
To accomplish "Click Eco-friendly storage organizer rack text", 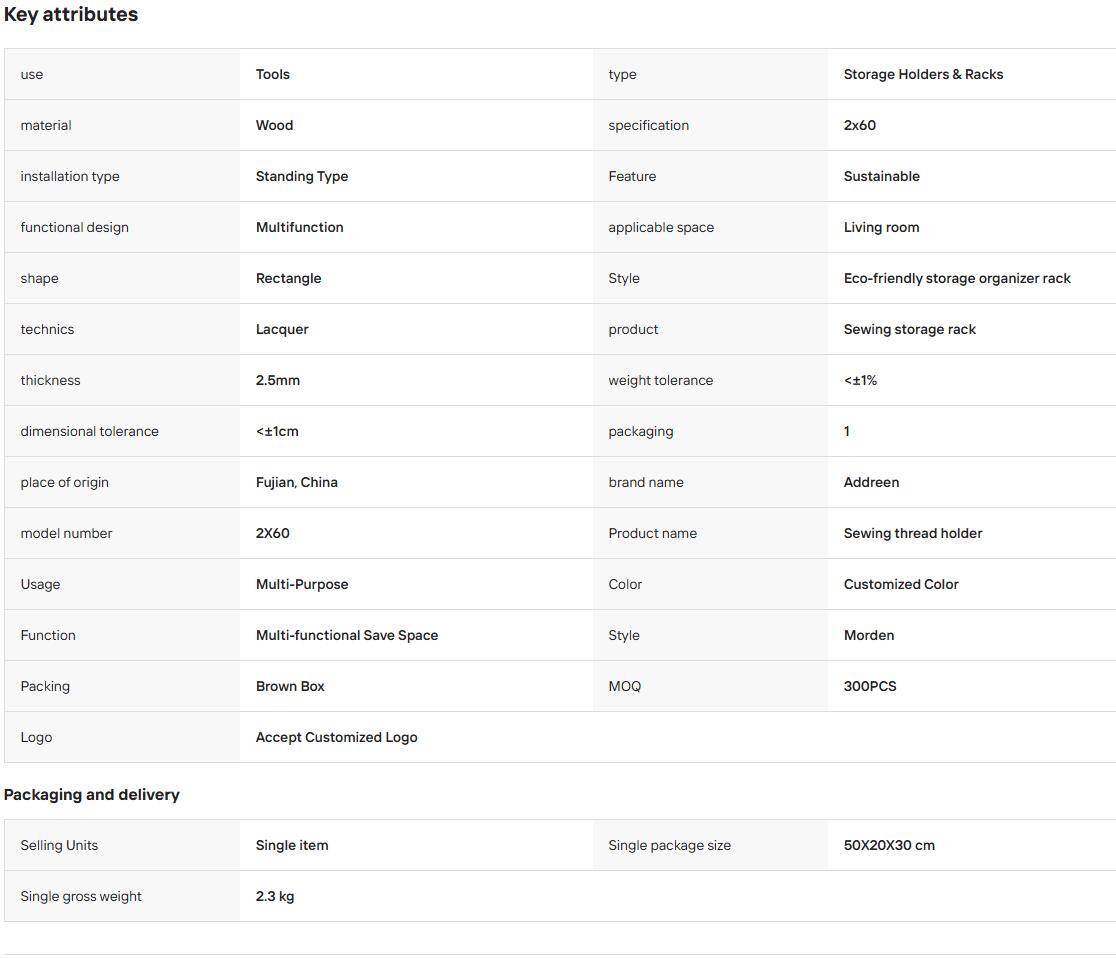I will click(957, 278).
